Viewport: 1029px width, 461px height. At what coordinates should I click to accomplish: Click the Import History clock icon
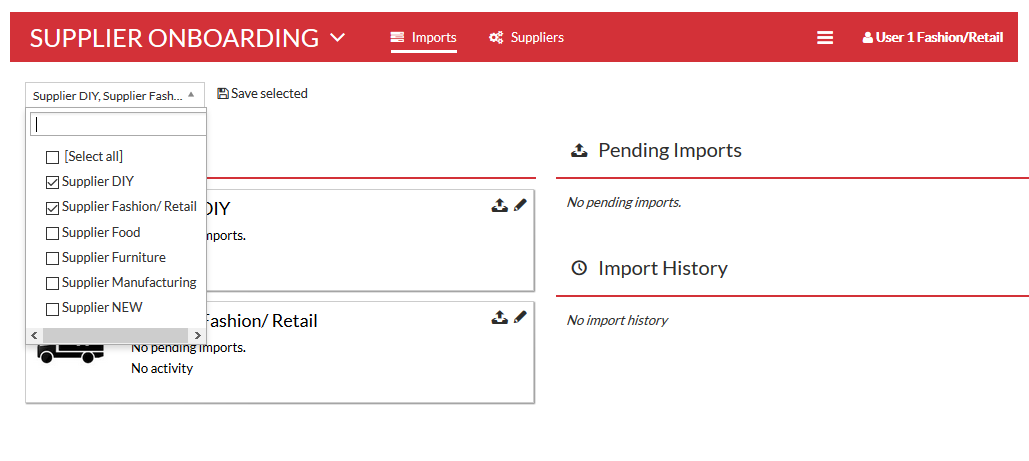[x=579, y=268]
